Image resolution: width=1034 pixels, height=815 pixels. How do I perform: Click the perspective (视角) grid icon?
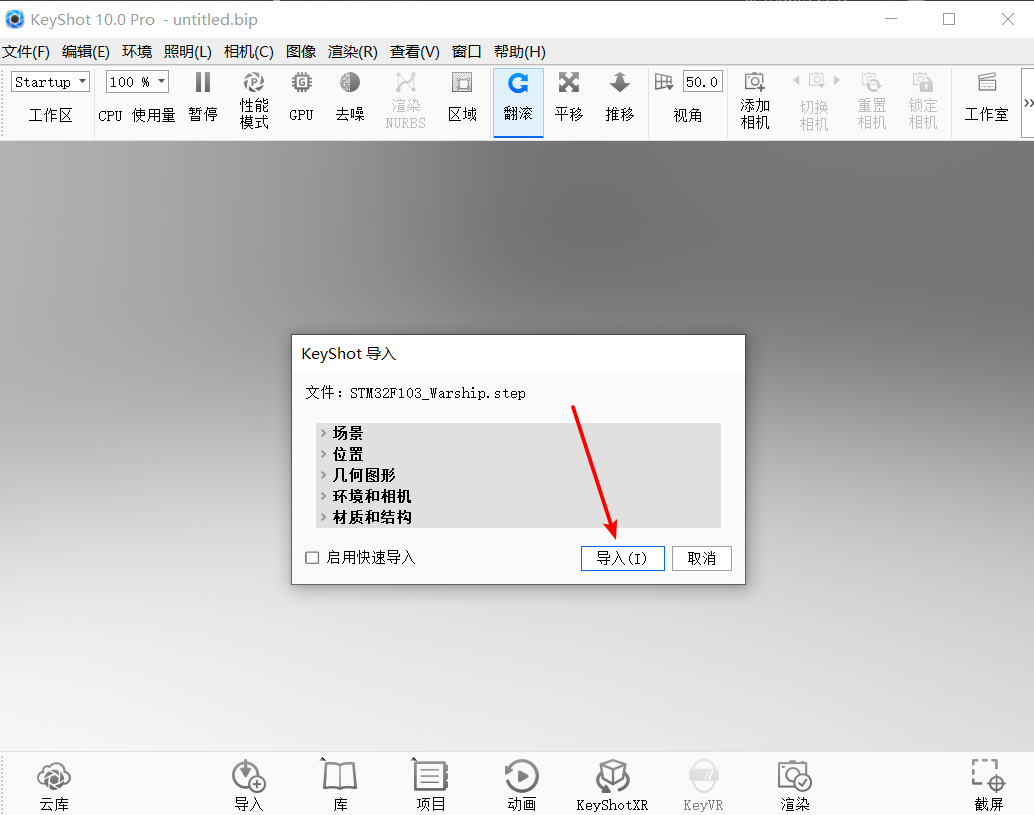coord(663,82)
